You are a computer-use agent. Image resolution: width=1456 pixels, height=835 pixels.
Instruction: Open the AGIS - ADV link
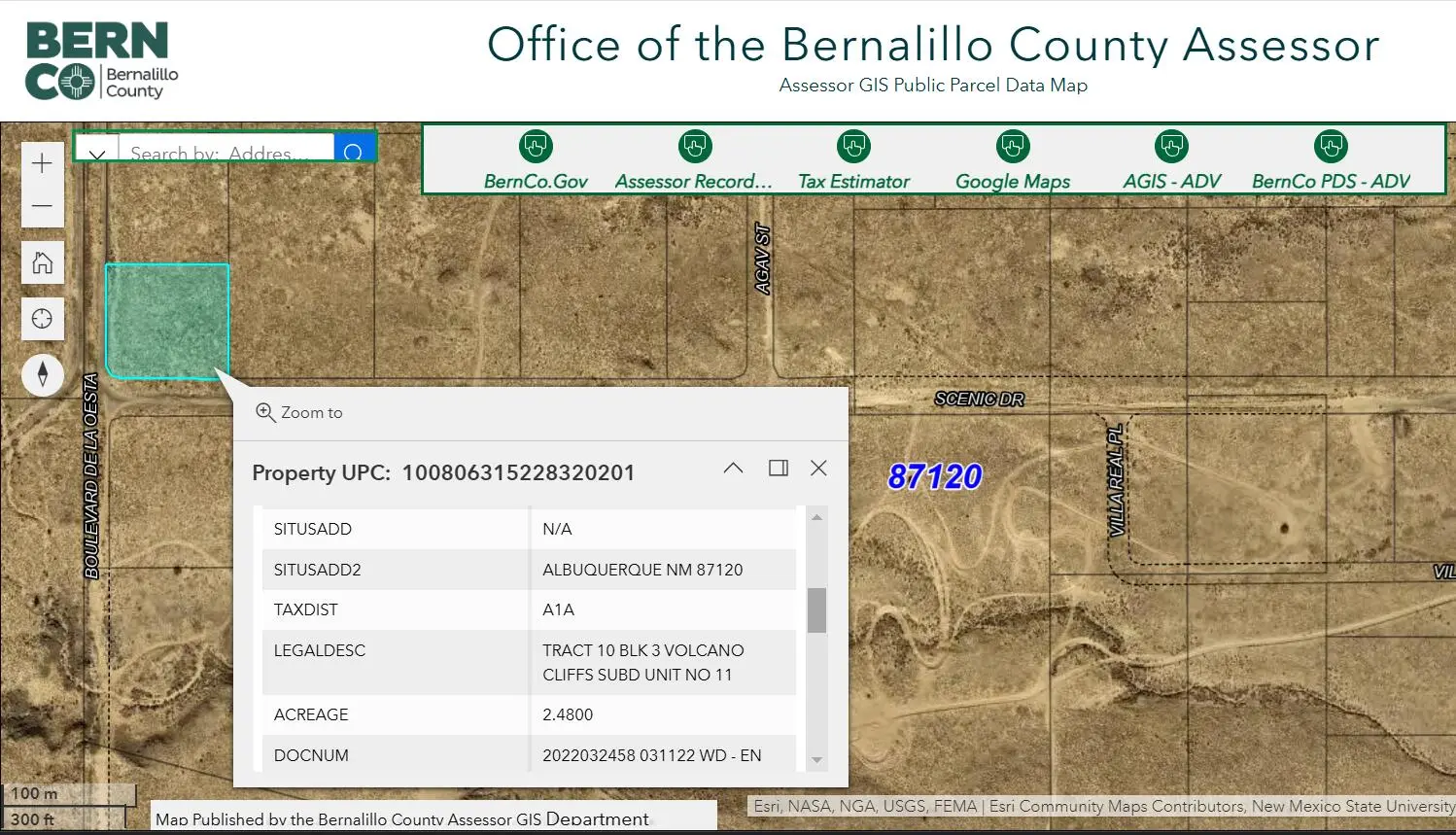click(1171, 147)
